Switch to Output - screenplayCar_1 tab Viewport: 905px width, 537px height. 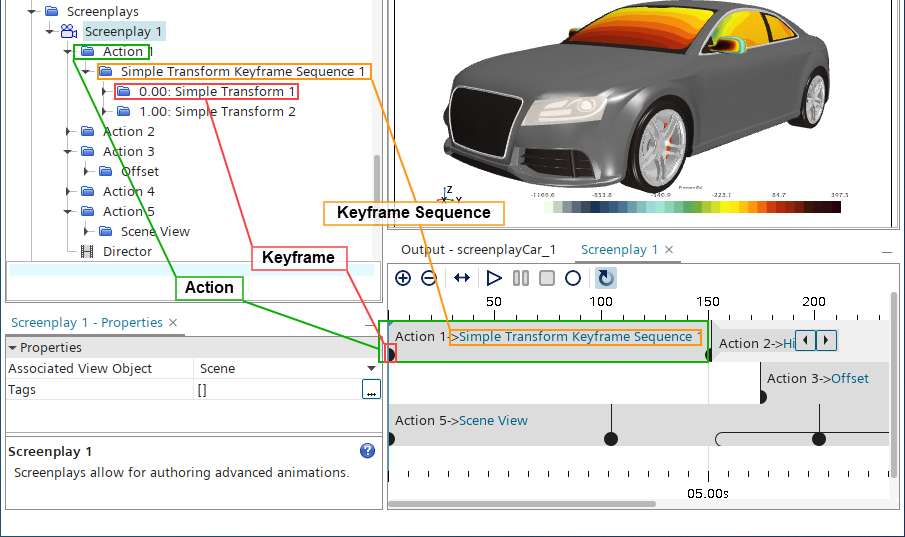click(x=478, y=249)
